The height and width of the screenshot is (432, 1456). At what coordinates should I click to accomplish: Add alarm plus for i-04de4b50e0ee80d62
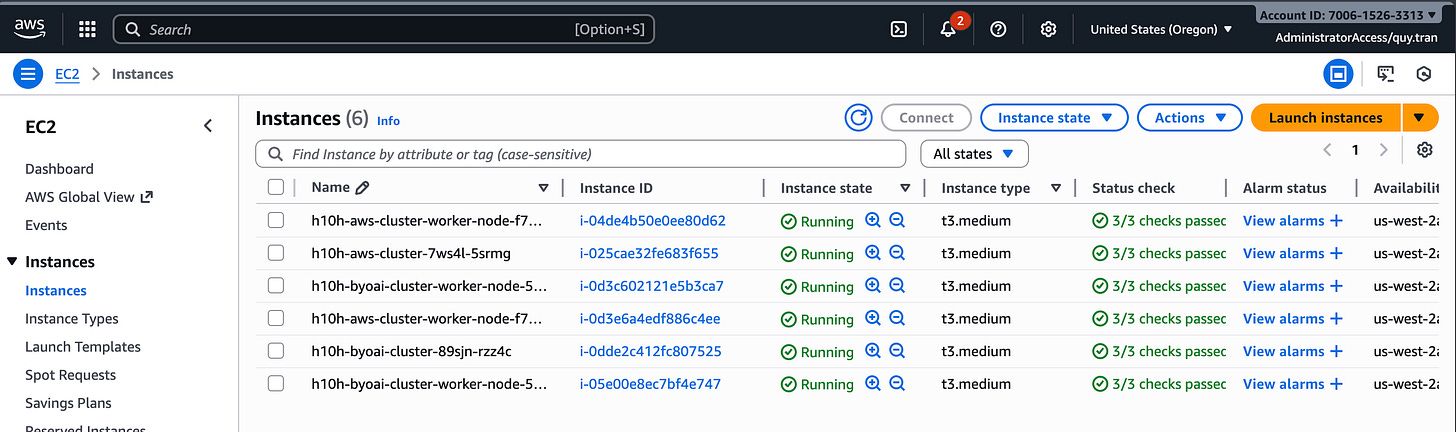pos(1336,221)
